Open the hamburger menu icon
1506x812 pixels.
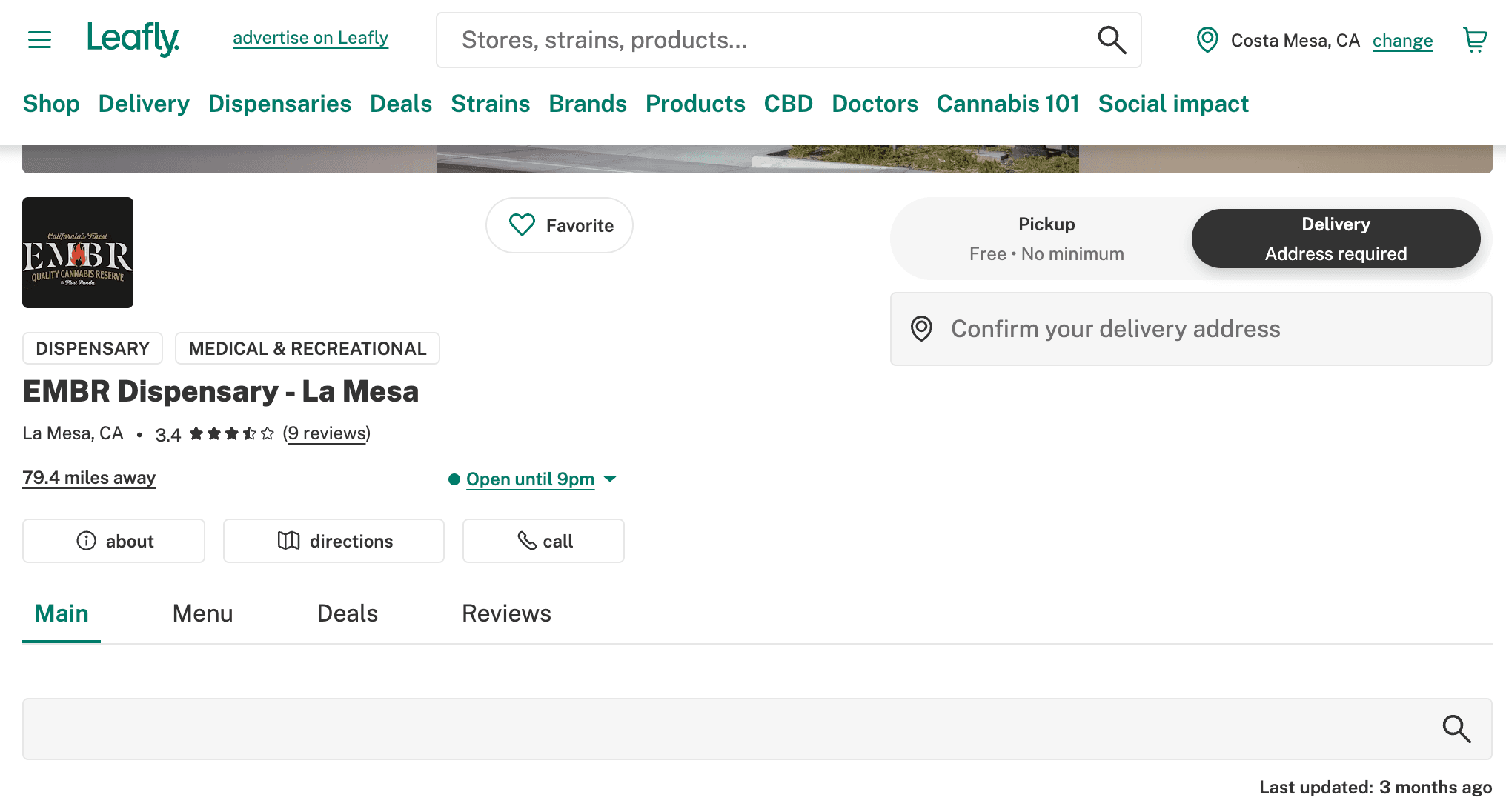[39, 39]
